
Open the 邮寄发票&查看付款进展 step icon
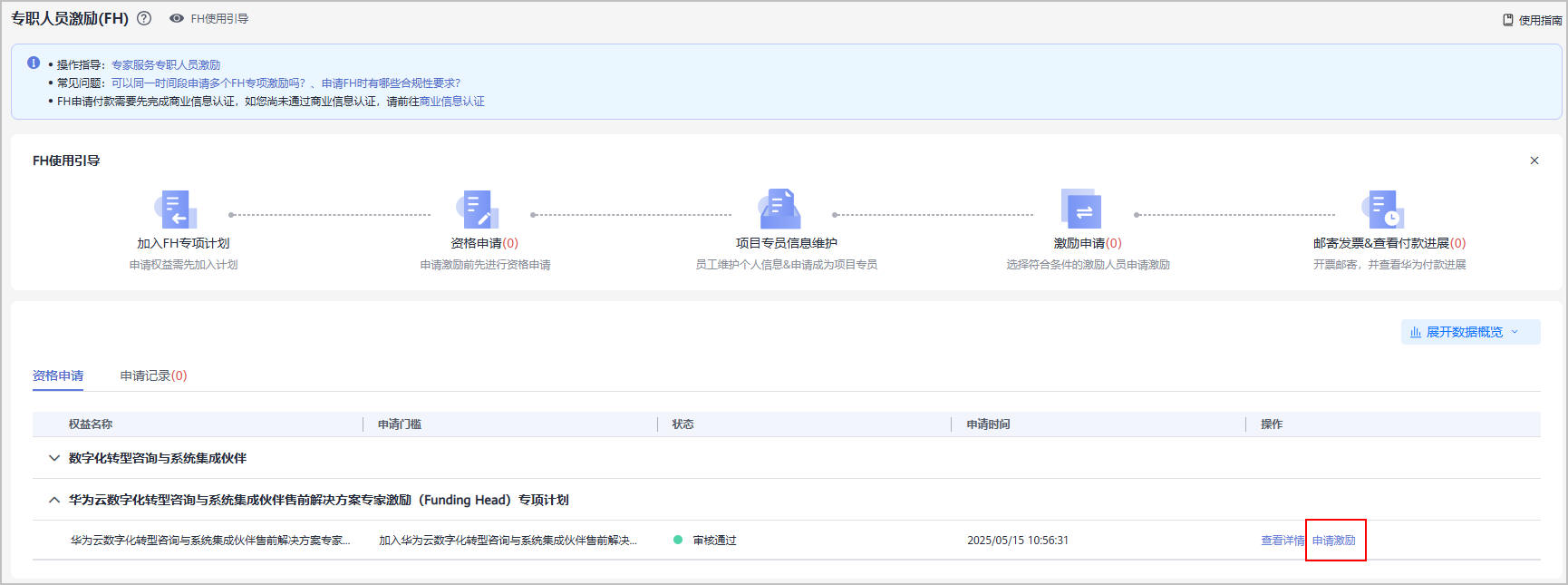tap(1383, 210)
